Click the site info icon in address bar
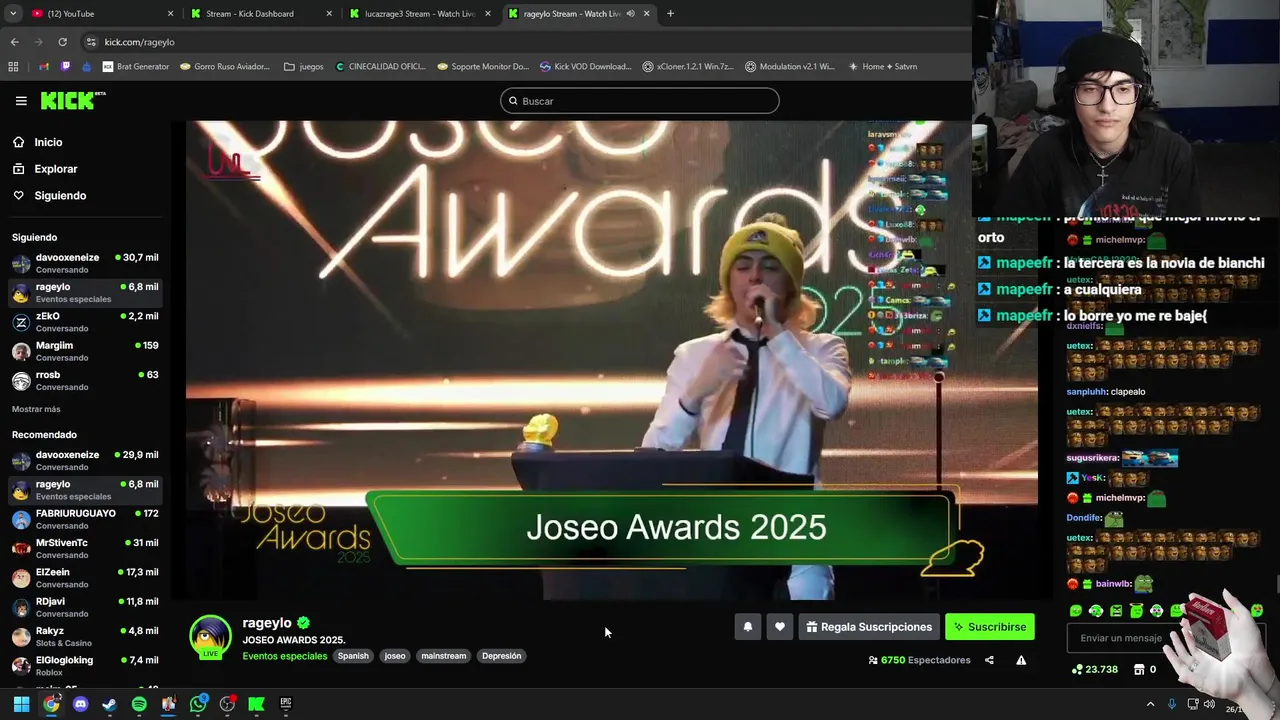This screenshot has width=1280, height=720. [x=91, y=42]
